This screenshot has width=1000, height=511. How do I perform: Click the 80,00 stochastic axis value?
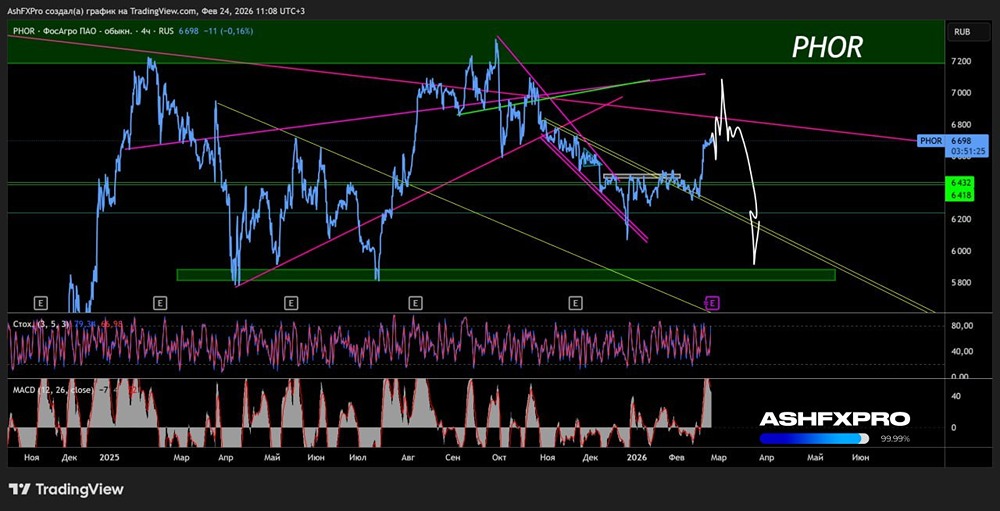click(960, 326)
